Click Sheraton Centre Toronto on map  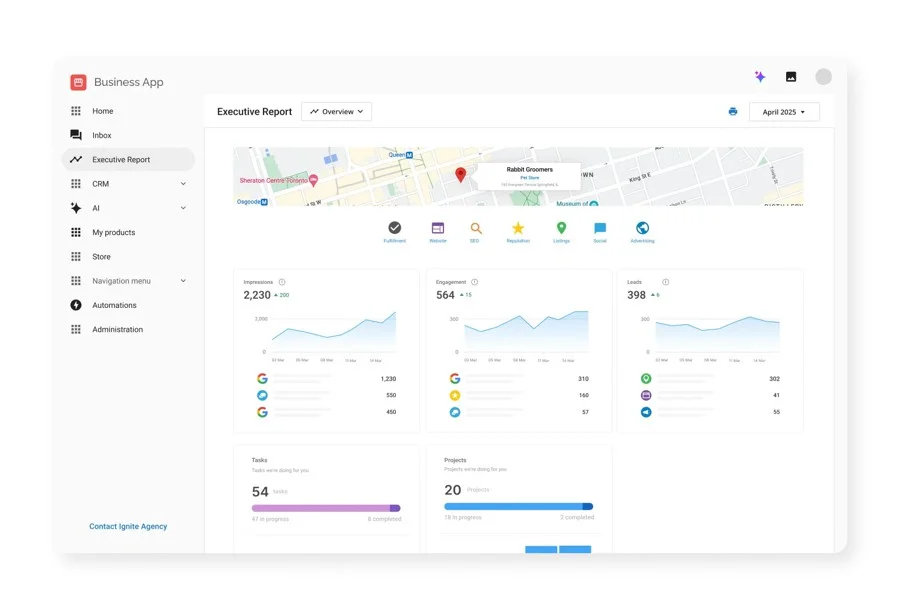[x=278, y=181]
